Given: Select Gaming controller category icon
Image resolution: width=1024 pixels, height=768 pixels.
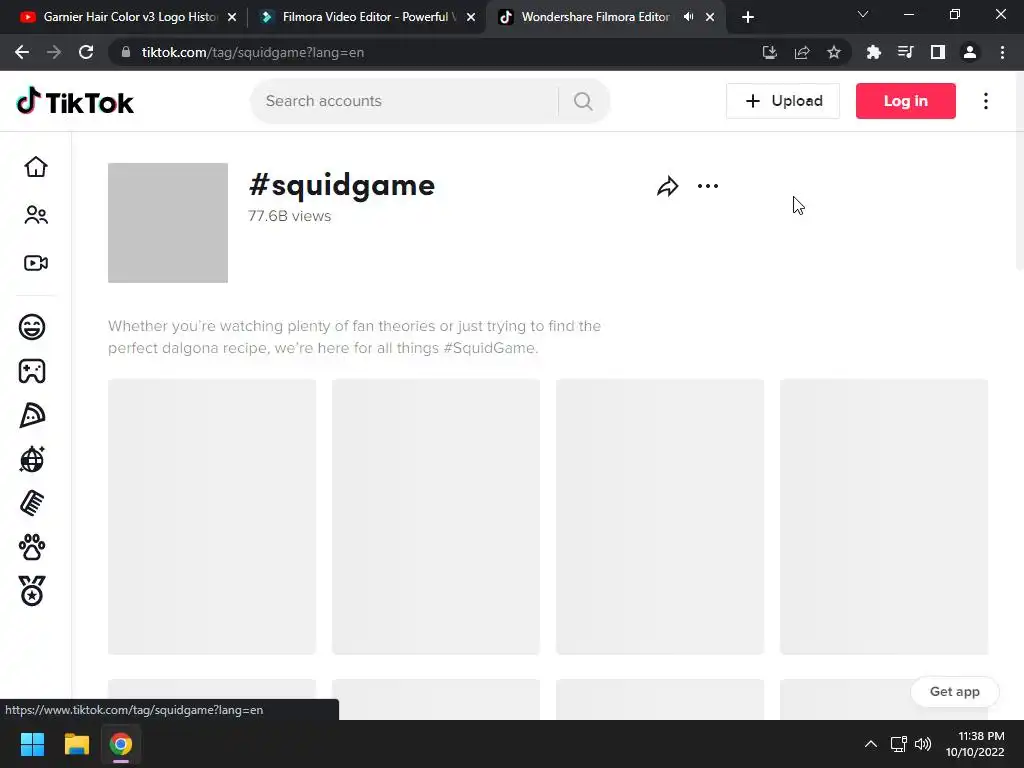Looking at the screenshot, I should 32,371.
